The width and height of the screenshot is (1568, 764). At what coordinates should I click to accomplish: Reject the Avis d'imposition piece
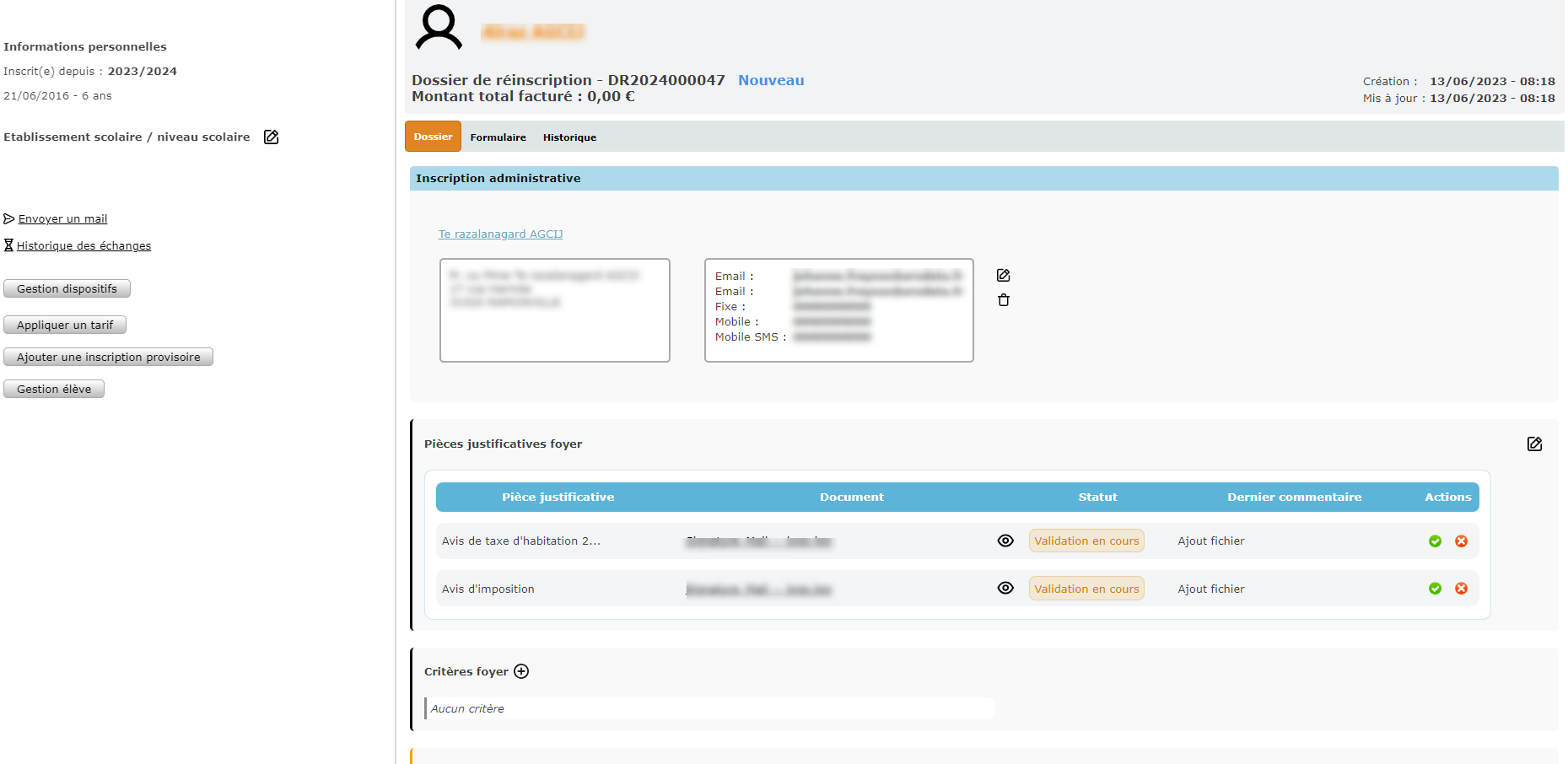coord(1462,589)
